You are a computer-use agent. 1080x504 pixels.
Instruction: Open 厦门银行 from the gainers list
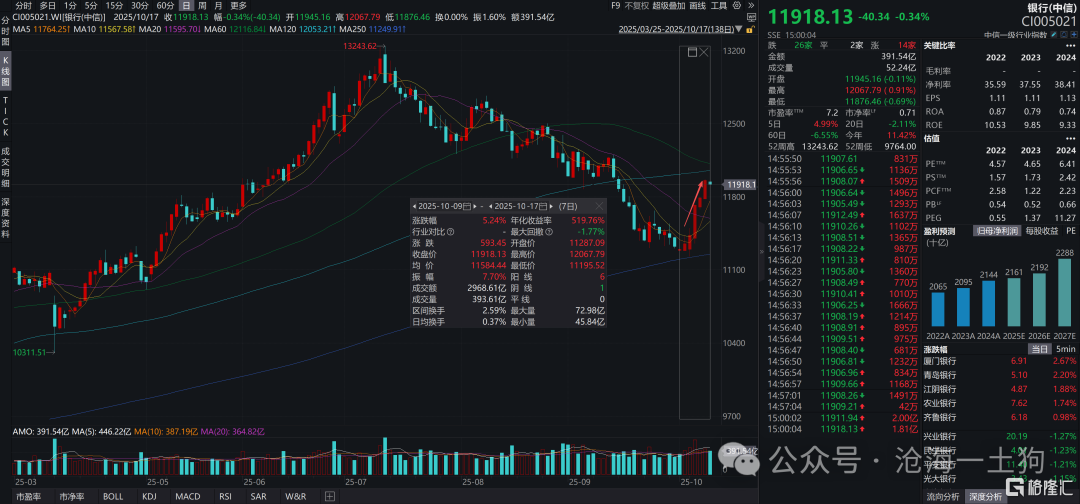coord(940,360)
